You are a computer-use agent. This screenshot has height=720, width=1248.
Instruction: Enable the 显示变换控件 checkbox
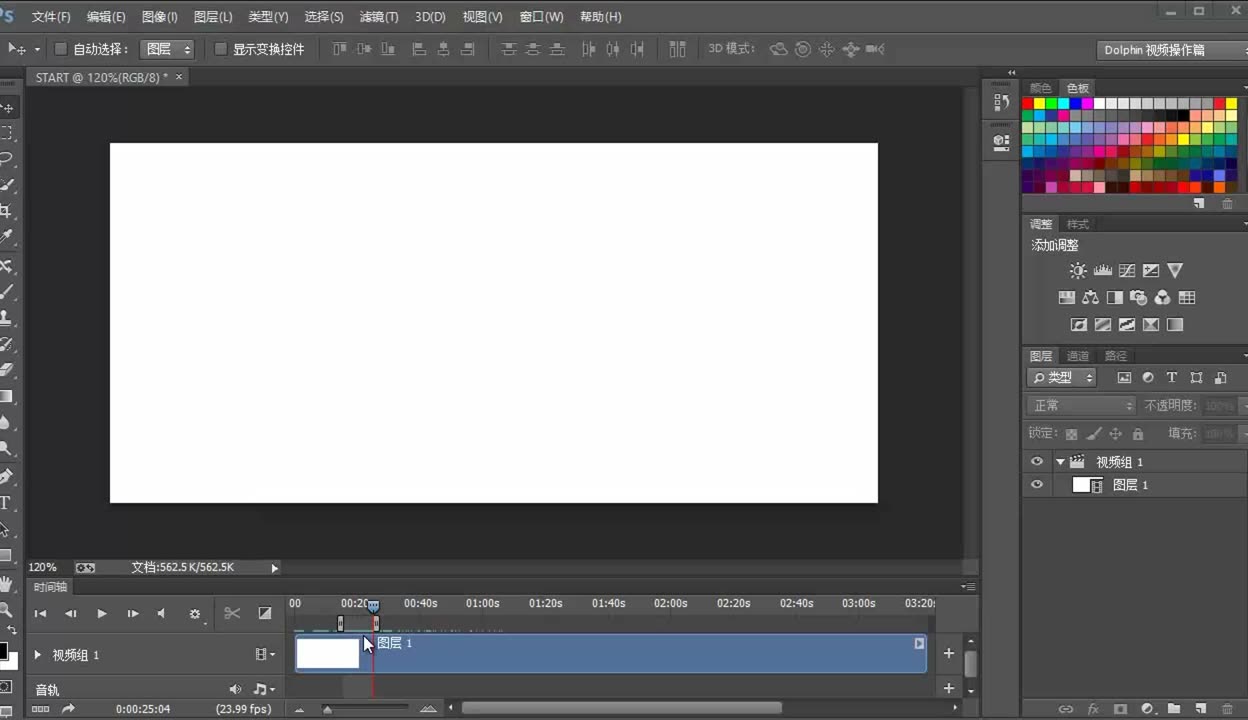(221, 49)
